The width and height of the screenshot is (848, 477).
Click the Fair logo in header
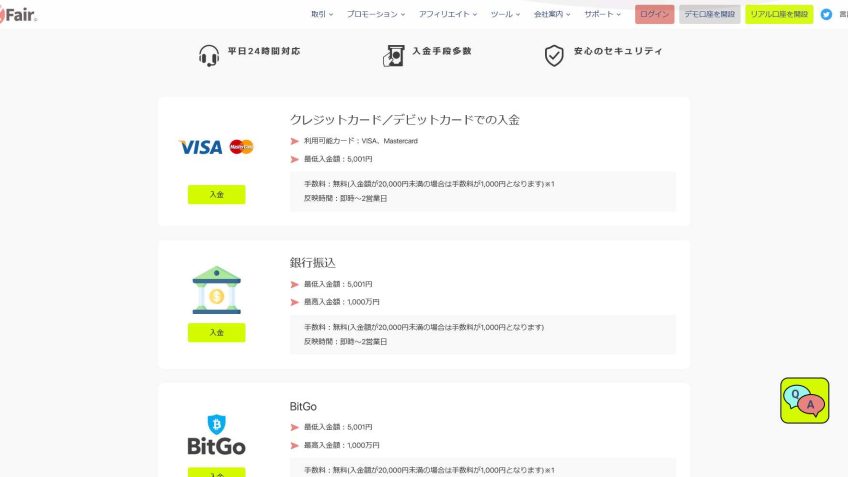point(18,14)
